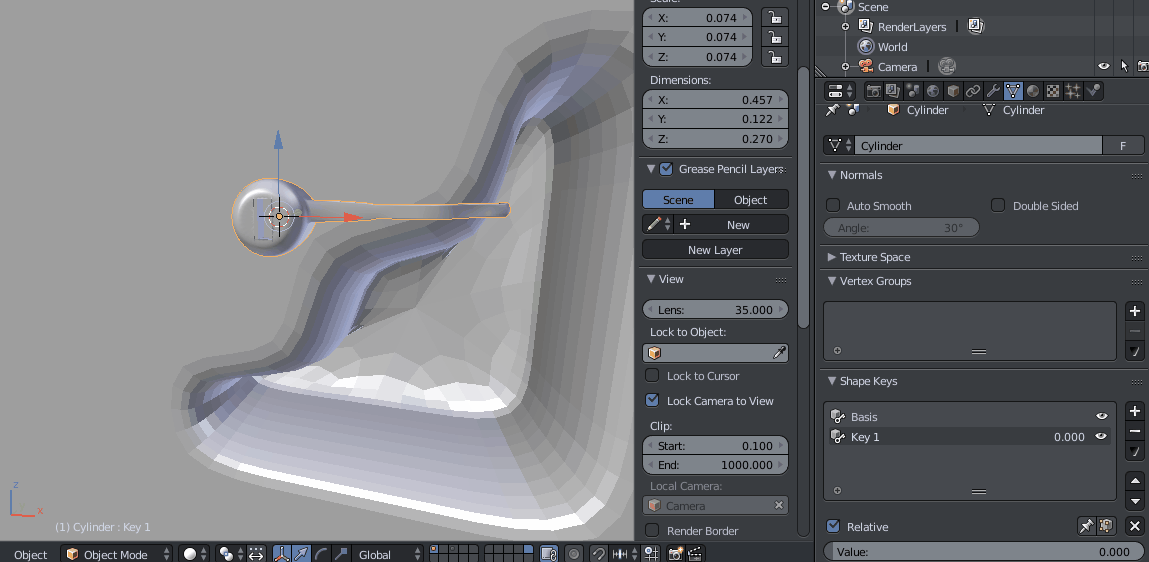Collapse the View panel

(x=651, y=279)
